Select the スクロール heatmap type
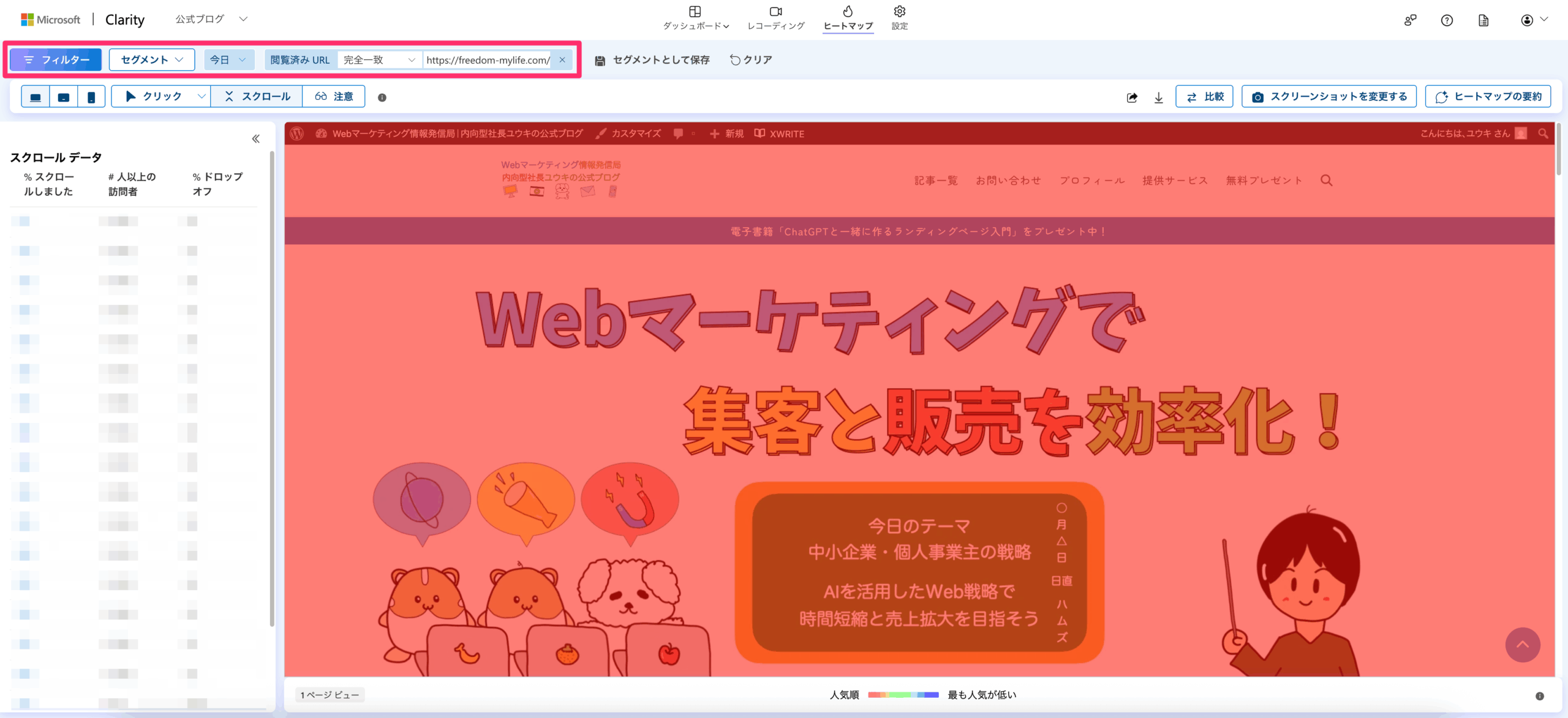This screenshot has height=718, width=1568. 257,97
